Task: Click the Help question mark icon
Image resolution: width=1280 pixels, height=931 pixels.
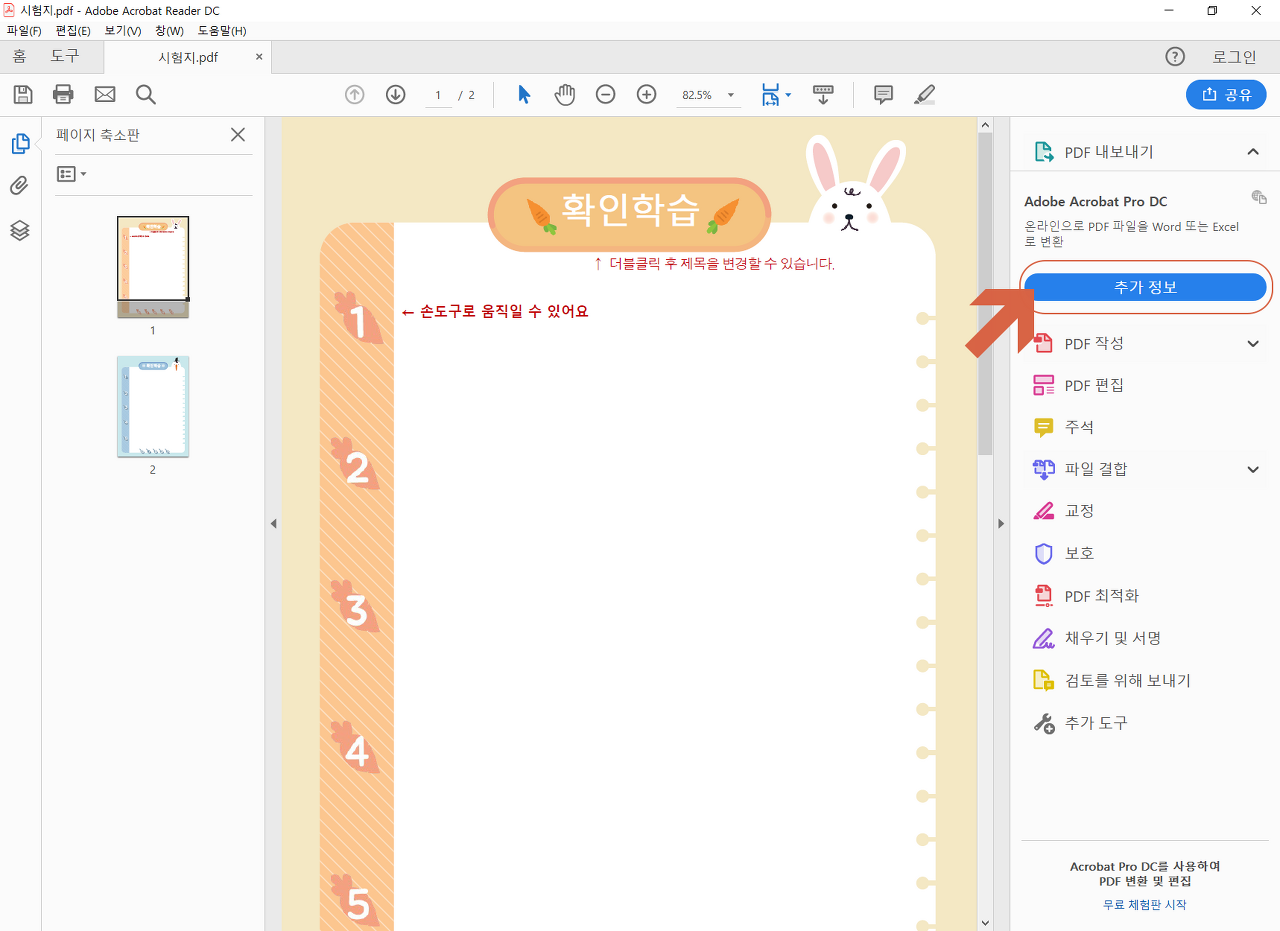Action: pos(1175,57)
